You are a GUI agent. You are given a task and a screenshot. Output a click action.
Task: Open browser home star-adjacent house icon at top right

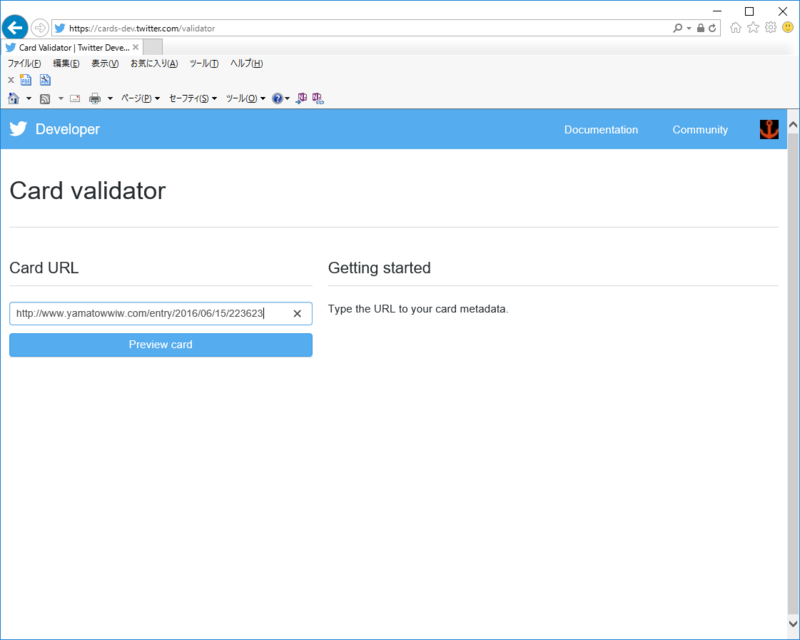click(x=735, y=28)
